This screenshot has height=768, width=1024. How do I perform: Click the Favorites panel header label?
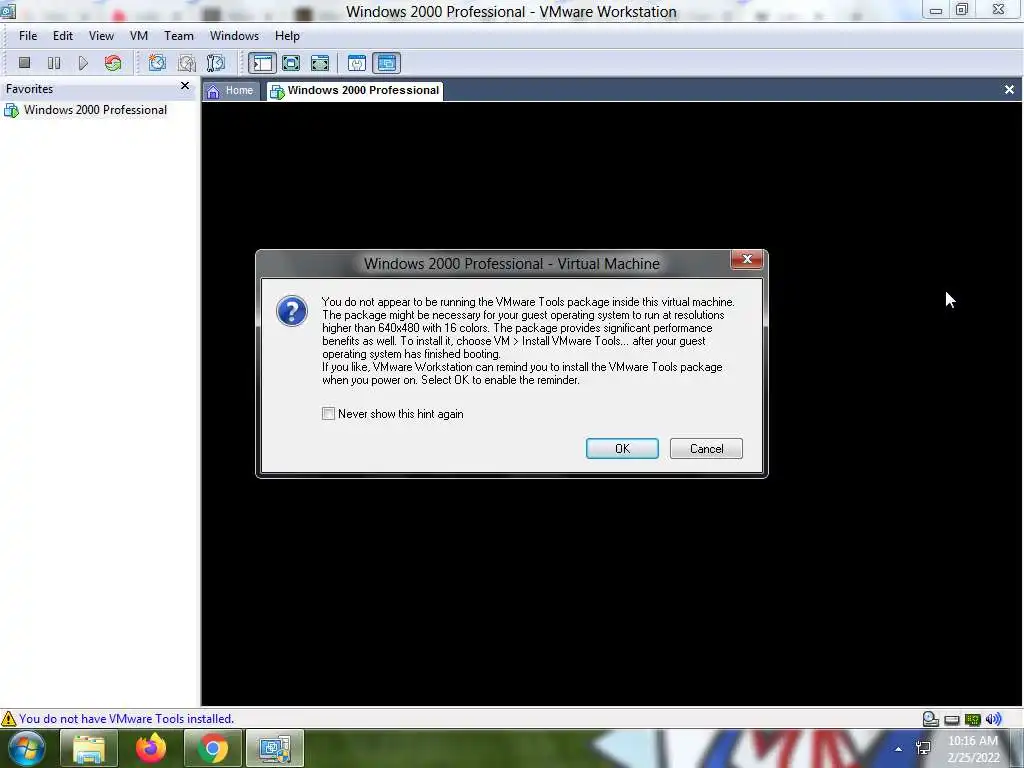pos(29,89)
